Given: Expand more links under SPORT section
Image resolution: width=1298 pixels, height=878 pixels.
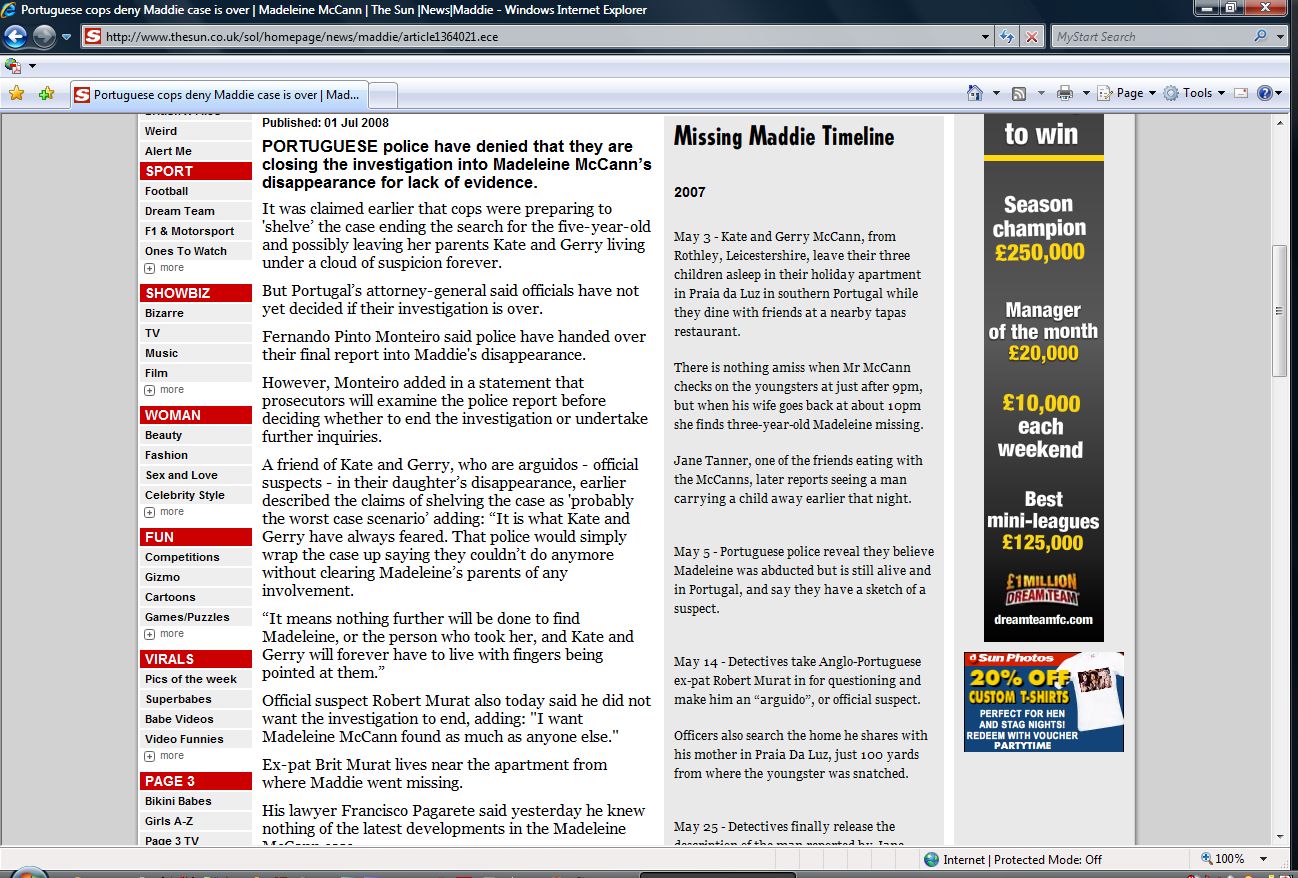Looking at the screenshot, I should coord(165,268).
